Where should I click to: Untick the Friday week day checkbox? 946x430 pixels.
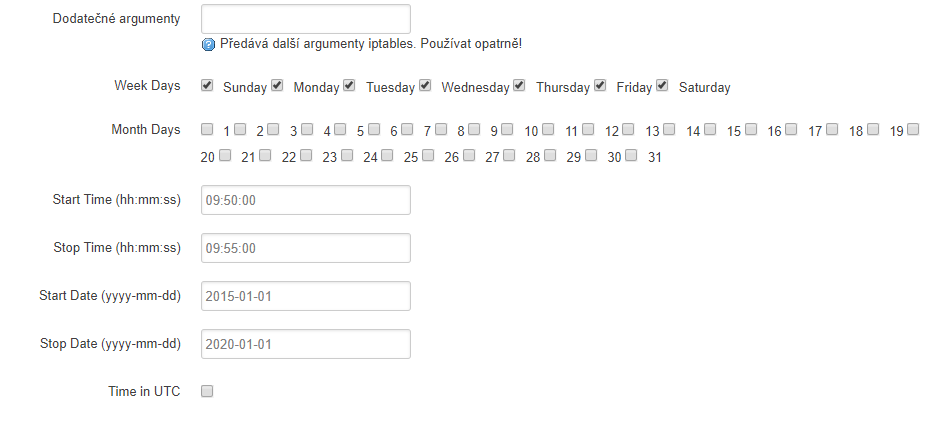point(600,85)
